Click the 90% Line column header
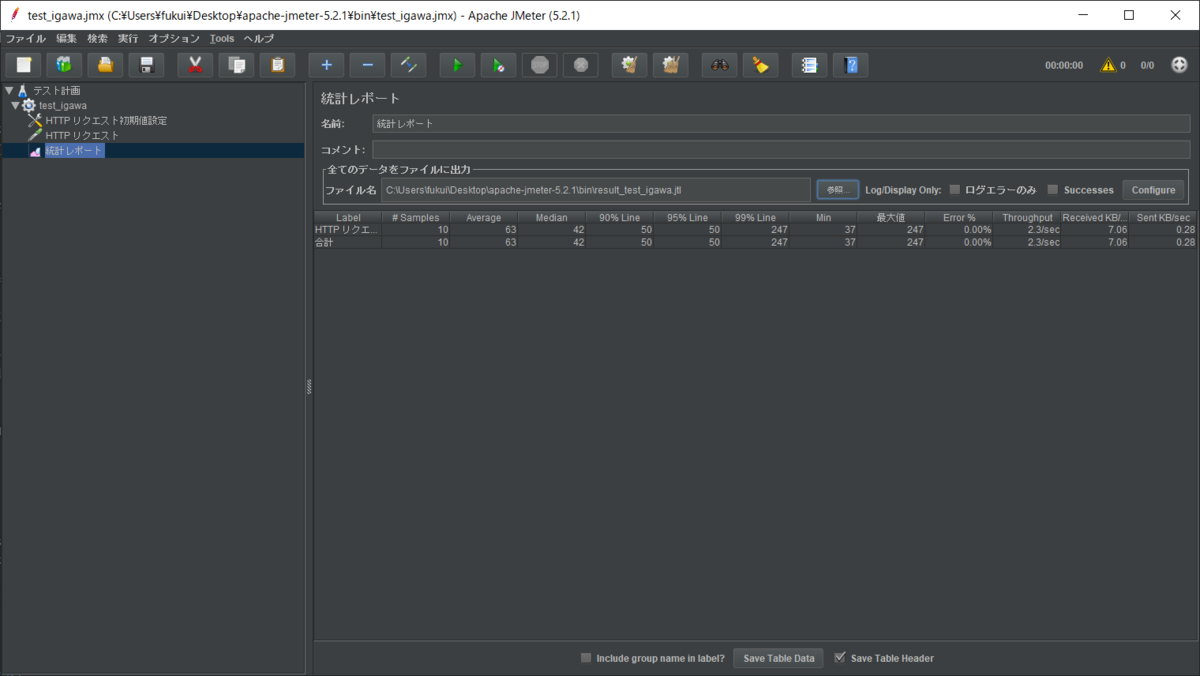1200x676 pixels. (x=620, y=217)
